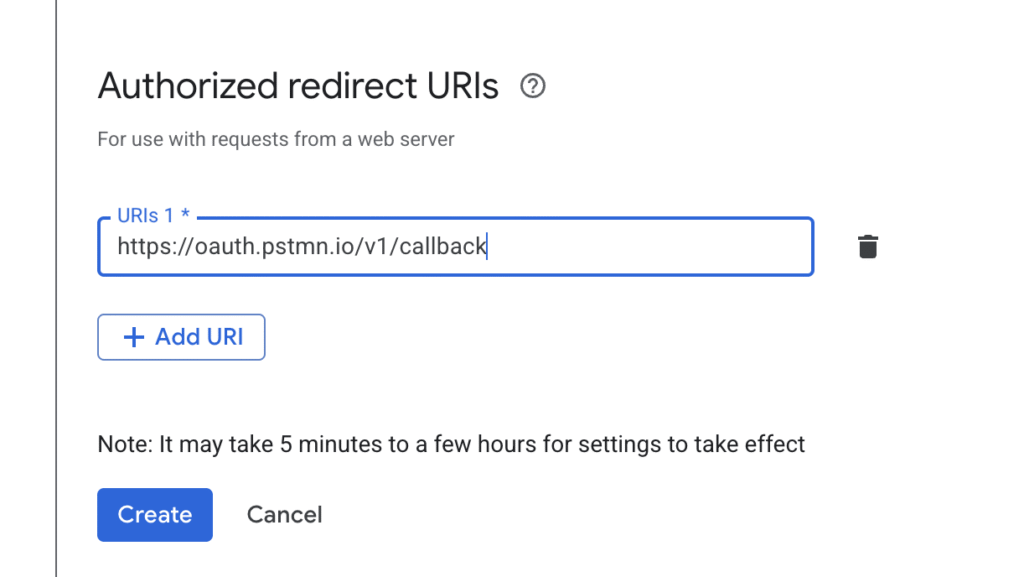The width and height of the screenshot is (1024, 577).
Task: Open help for Authorized redirect URIs
Action: (533, 87)
